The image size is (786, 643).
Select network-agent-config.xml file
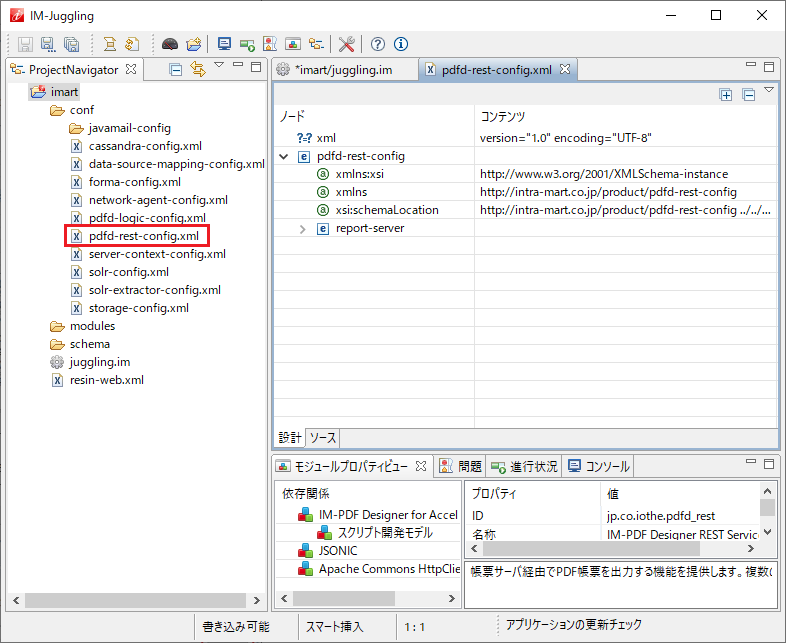(149, 200)
